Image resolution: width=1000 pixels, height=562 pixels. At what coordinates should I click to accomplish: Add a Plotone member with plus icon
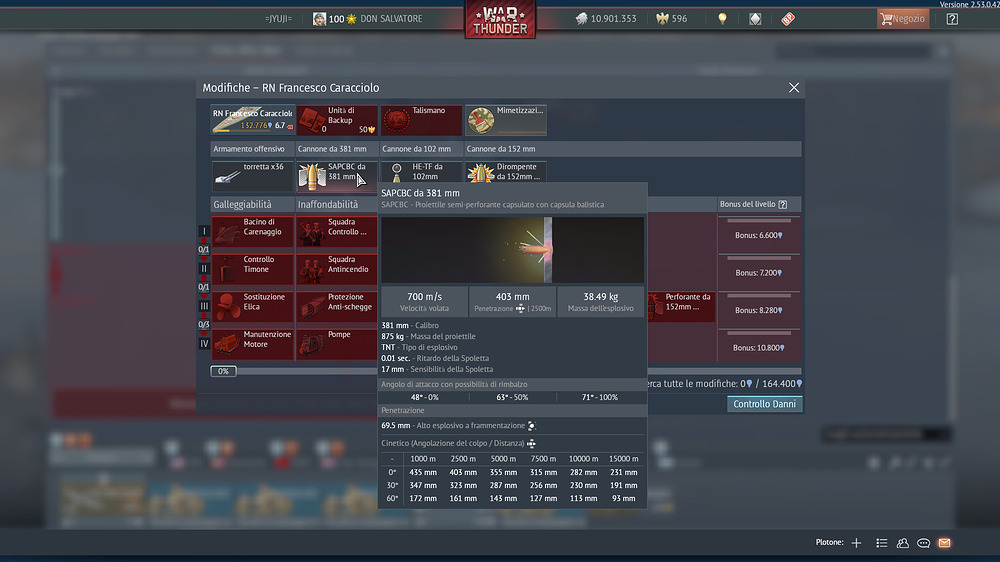click(x=856, y=543)
